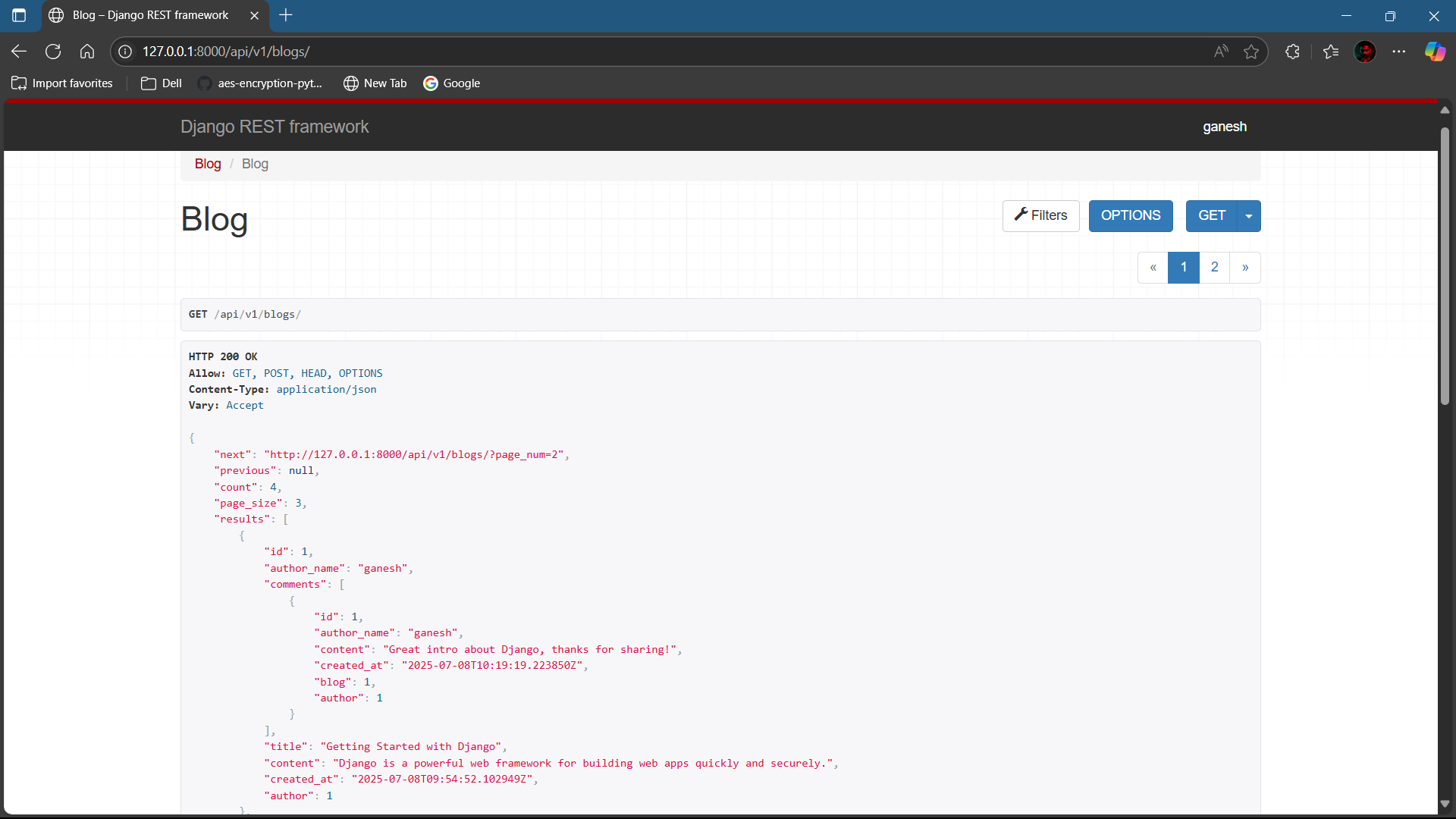Open the Filters button
This screenshot has width=1456, height=819.
1040,216
